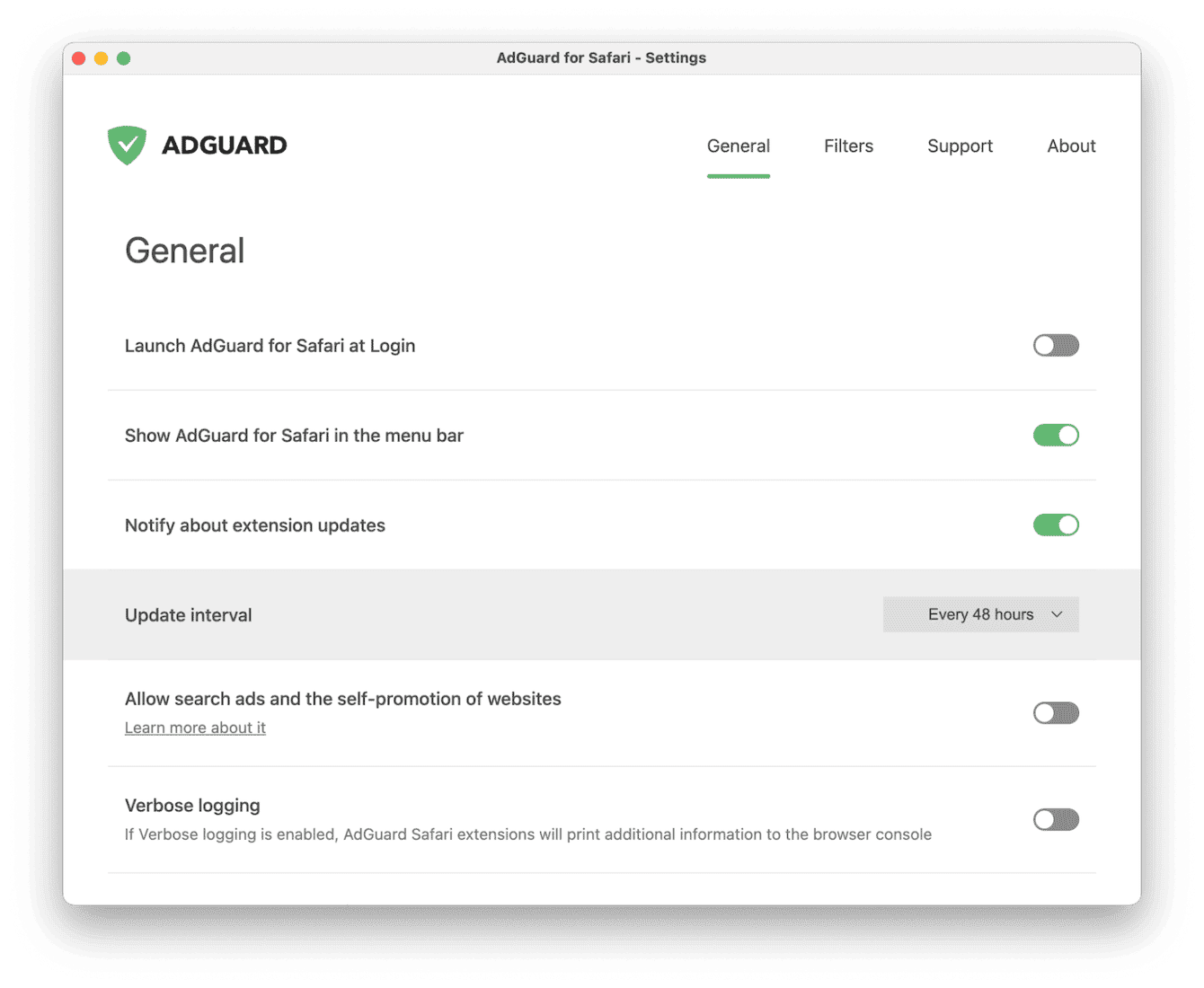Open the Update interval dropdown

point(980,614)
